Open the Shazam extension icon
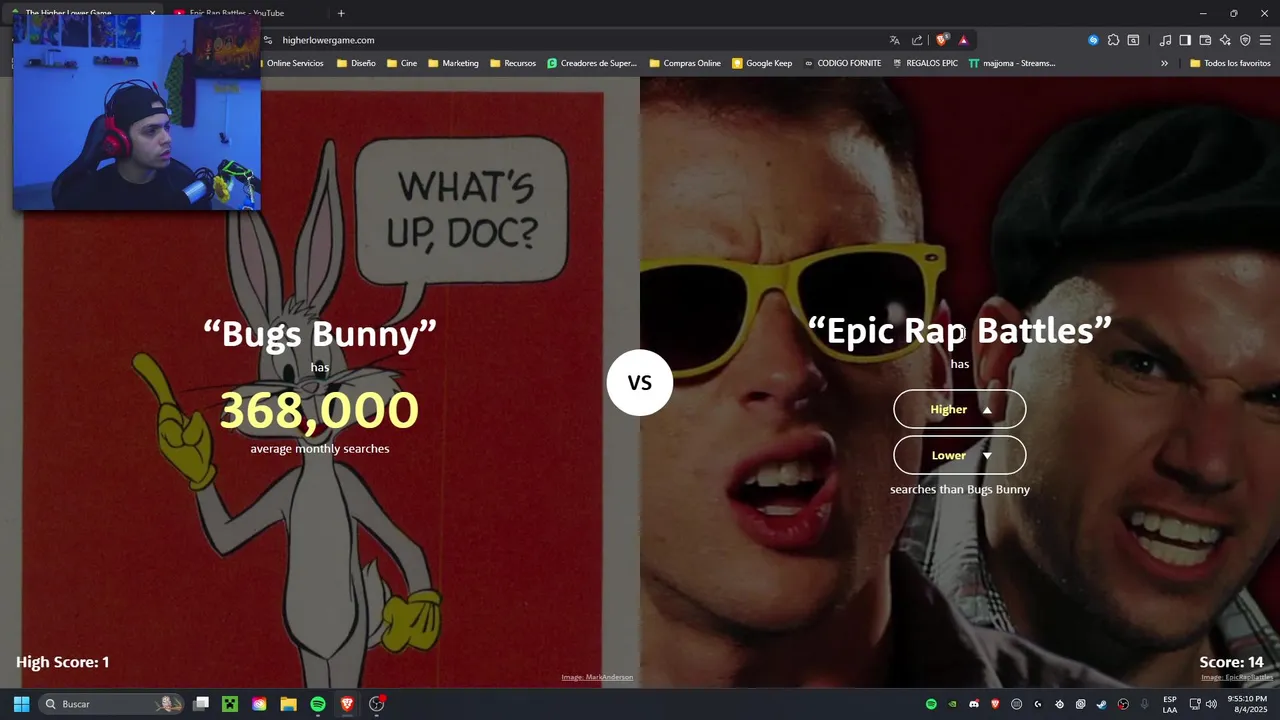The image size is (1280, 720). coord(1093,40)
